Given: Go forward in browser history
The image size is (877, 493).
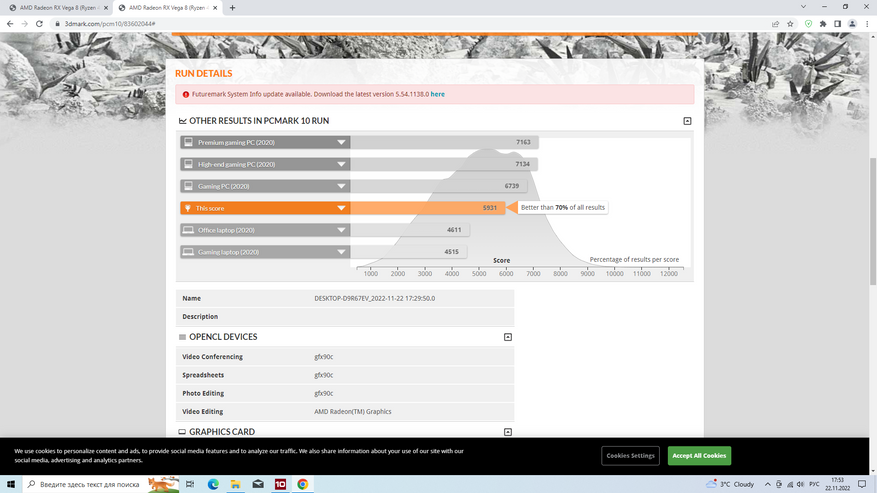Looking at the screenshot, I should [25, 24].
